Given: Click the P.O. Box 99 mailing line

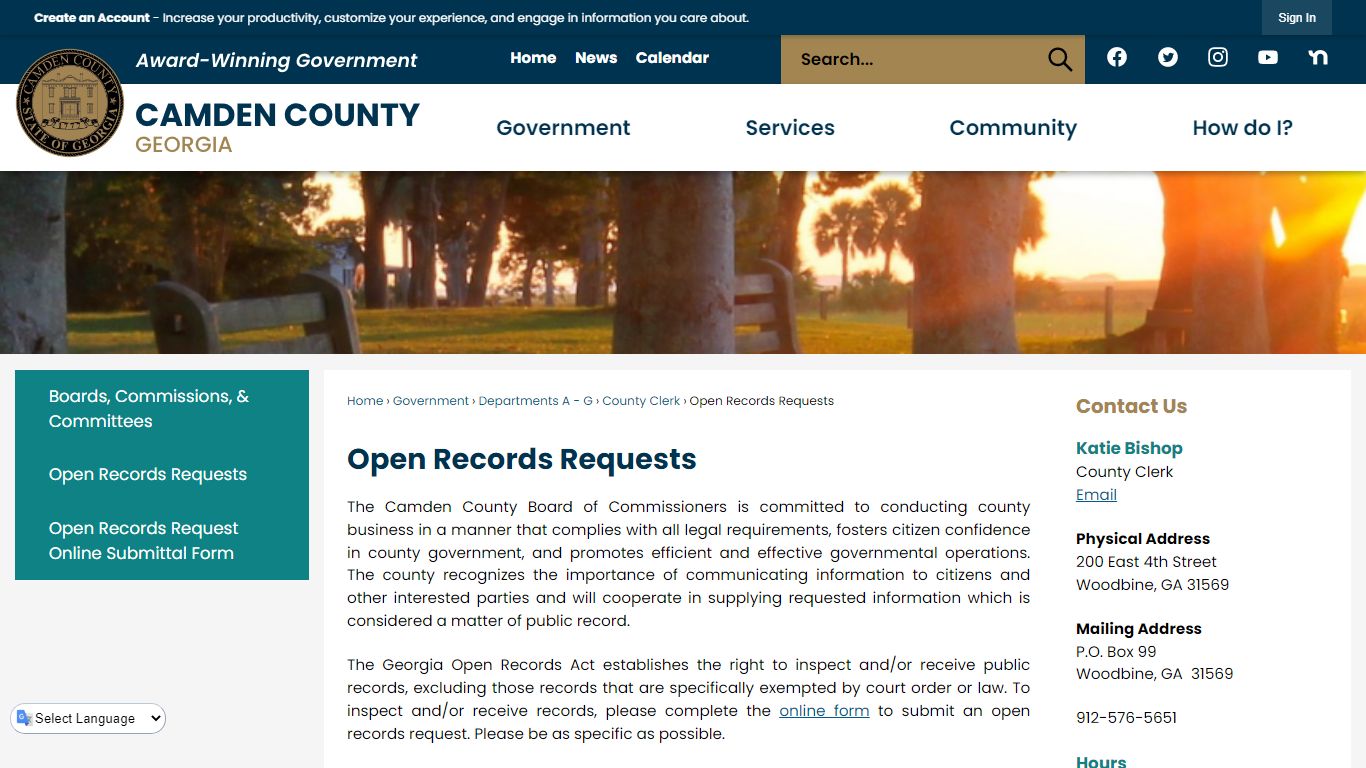Looking at the screenshot, I should pyautogui.click(x=1116, y=652).
